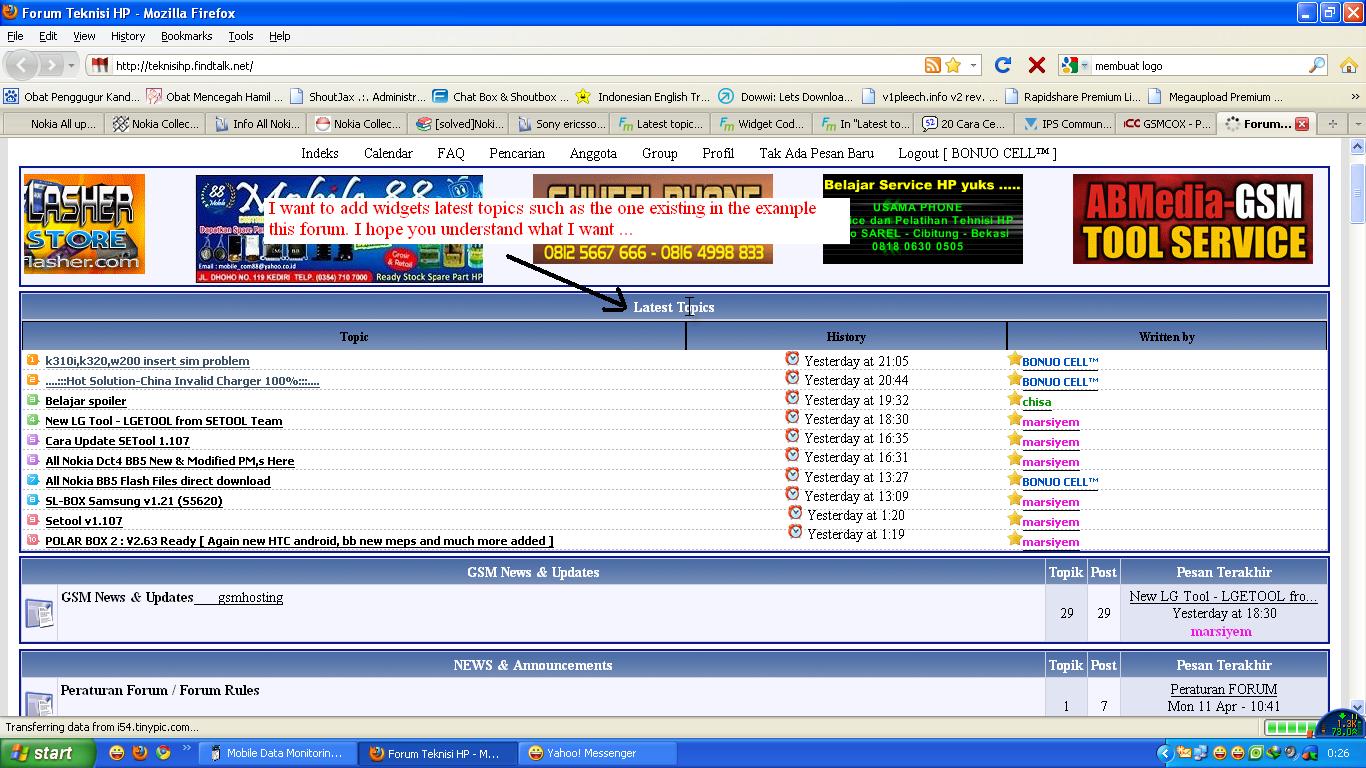
Task: Expand the bookmarks toolbar overflow chevron
Action: point(1355,97)
